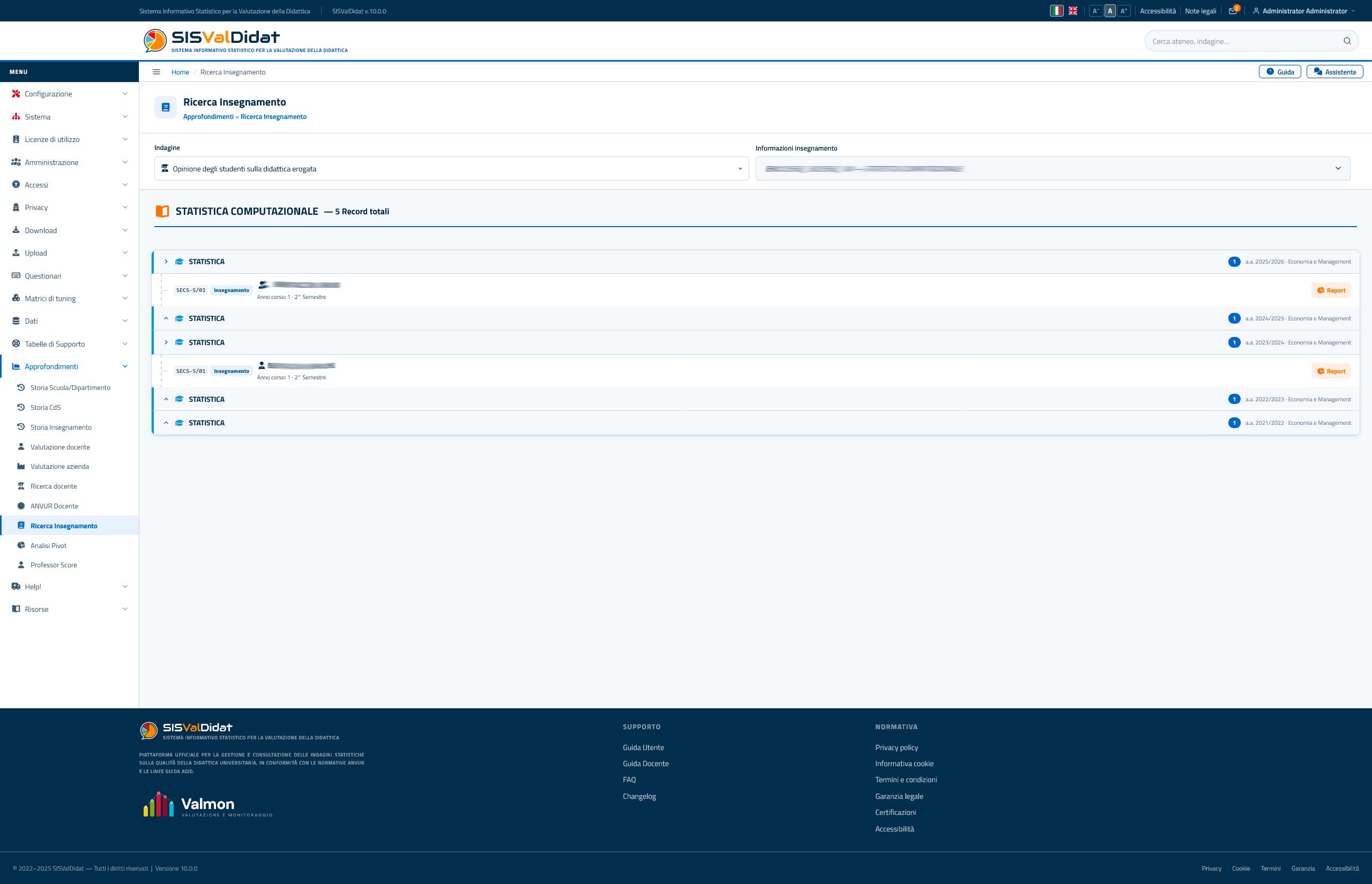The width and height of the screenshot is (1372, 884).
Task: Go to Home breadcrumb link
Action: click(180, 72)
